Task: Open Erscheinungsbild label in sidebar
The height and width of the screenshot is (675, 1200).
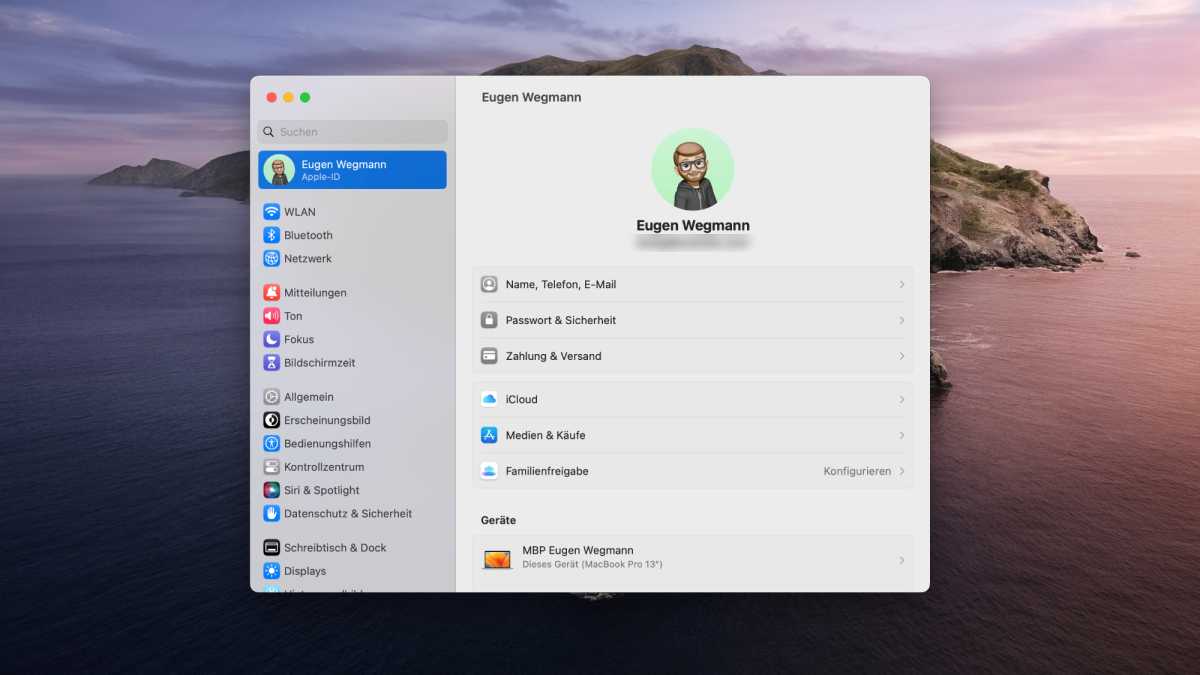Action: pyautogui.click(x=327, y=420)
